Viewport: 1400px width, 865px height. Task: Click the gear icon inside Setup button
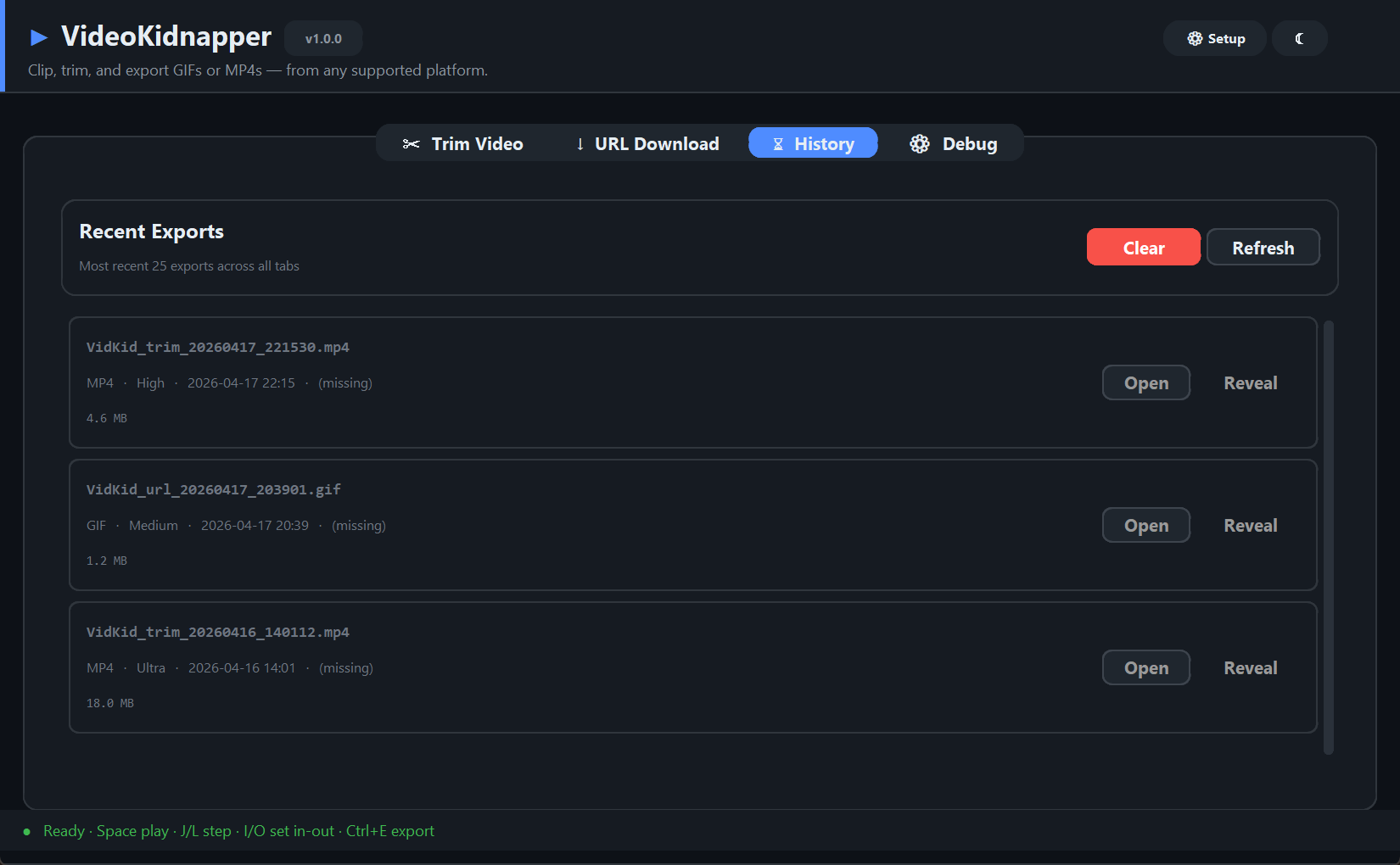[x=1195, y=38]
